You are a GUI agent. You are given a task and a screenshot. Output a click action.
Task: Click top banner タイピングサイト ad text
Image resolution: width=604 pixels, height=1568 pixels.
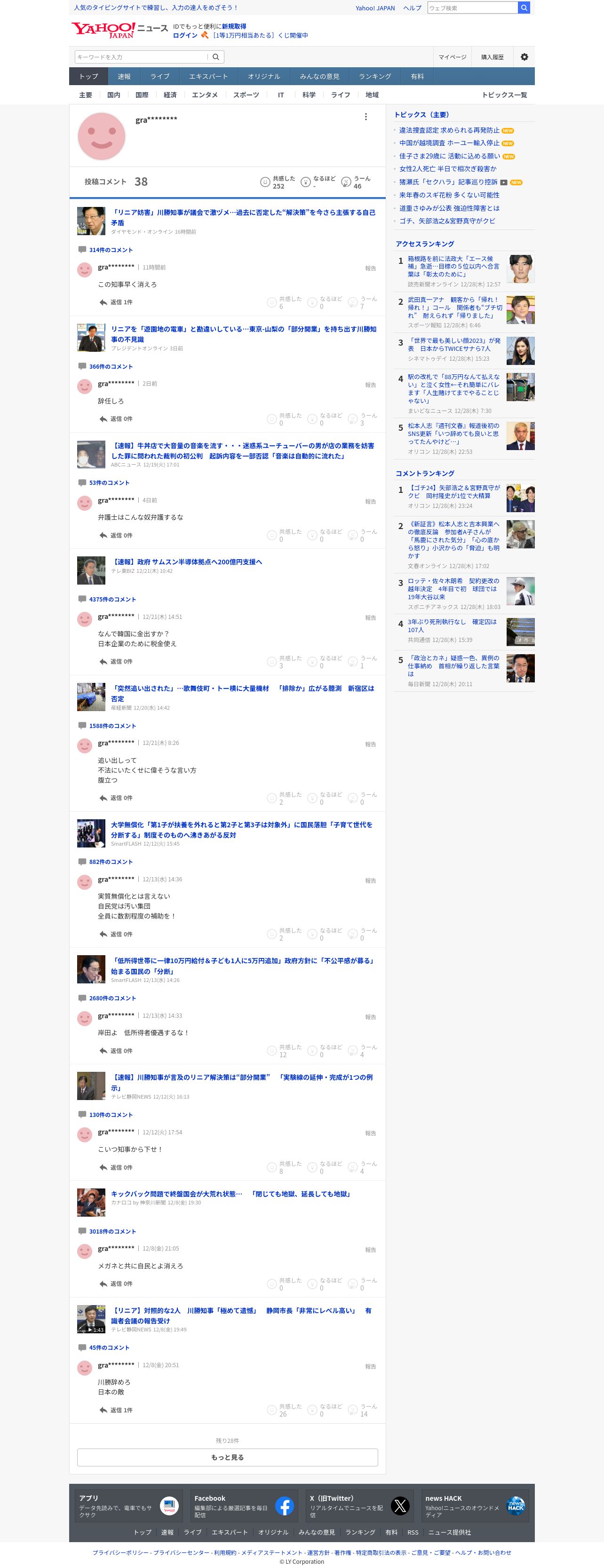(156, 8)
